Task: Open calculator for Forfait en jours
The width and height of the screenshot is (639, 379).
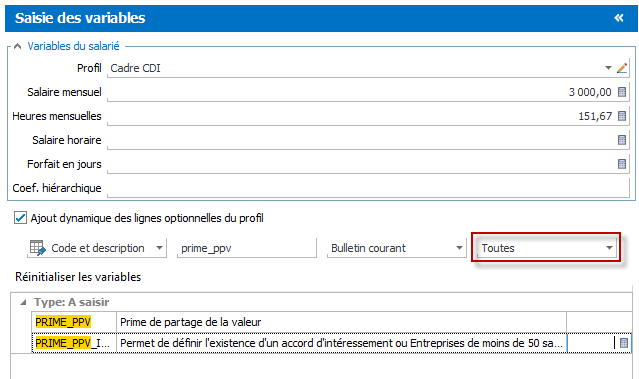Action: (x=622, y=164)
